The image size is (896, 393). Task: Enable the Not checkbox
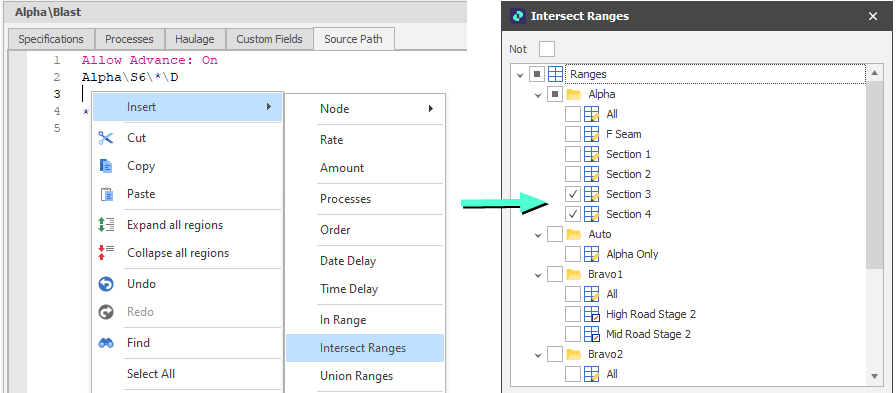[x=547, y=49]
